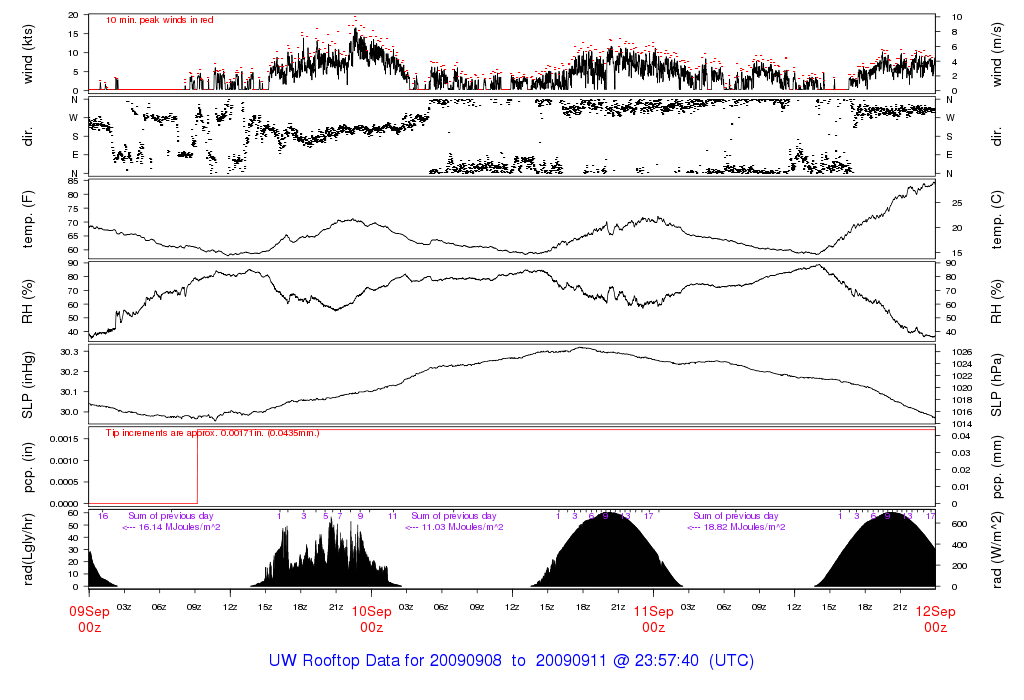Image resolution: width=1024 pixels, height=700 pixels.
Task: Click the '85' tick on the temperature axis
Action: point(73,181)
